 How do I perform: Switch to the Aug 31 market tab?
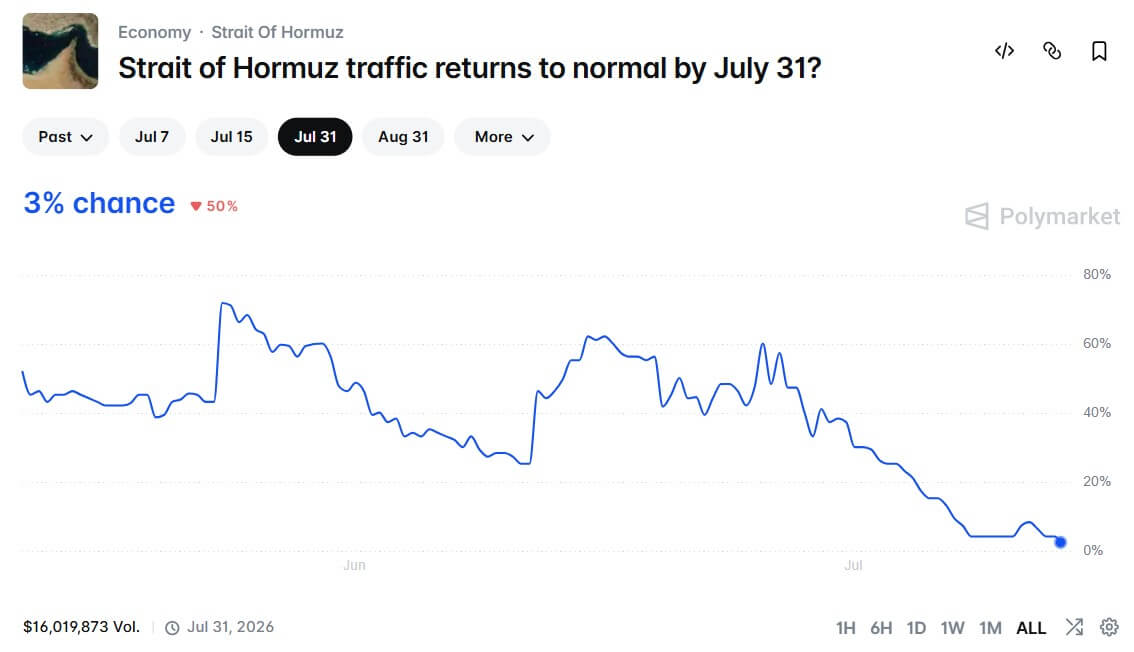click(403, 137)
